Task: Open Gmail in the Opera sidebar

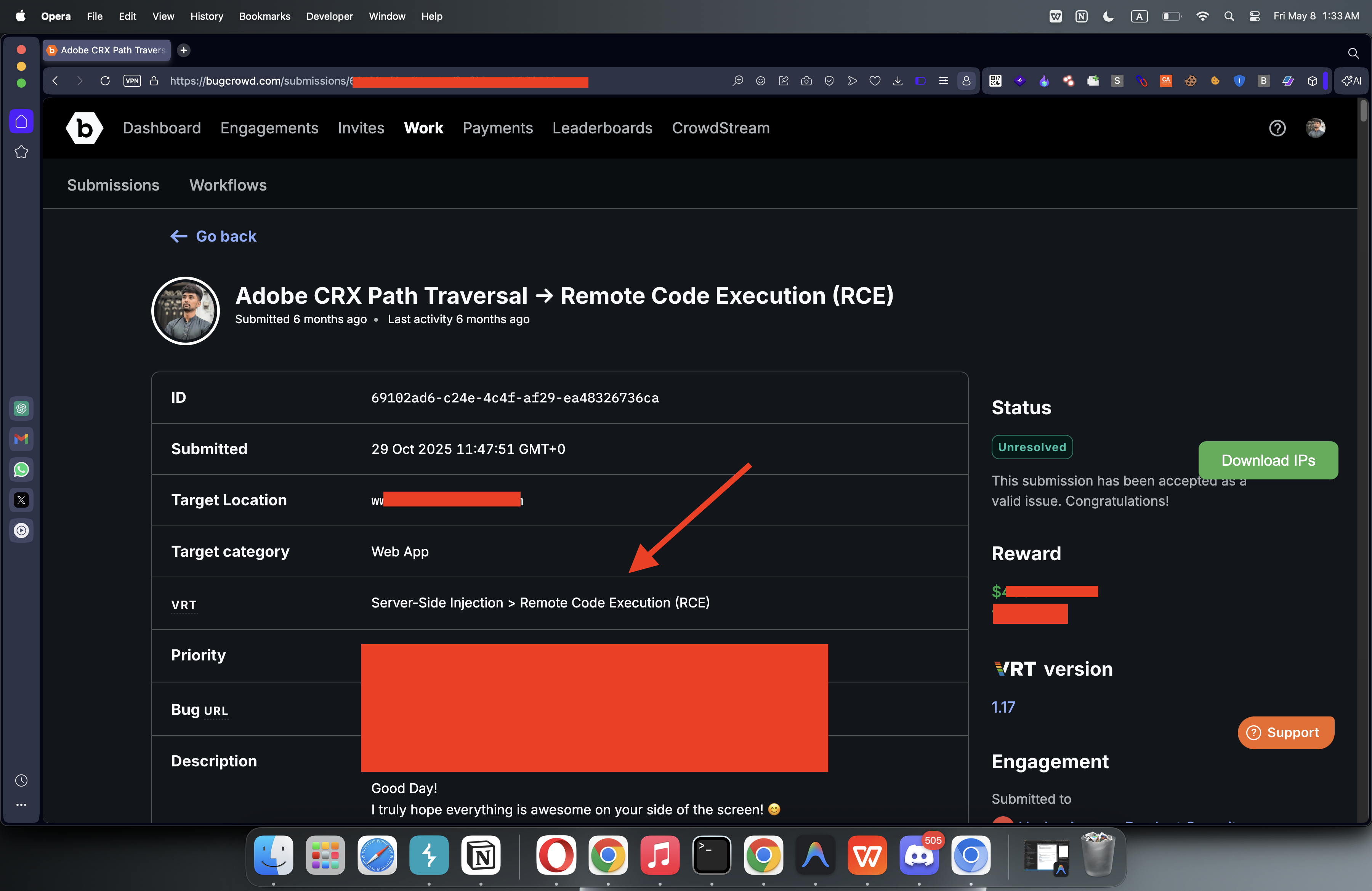Action: [21, 439]
